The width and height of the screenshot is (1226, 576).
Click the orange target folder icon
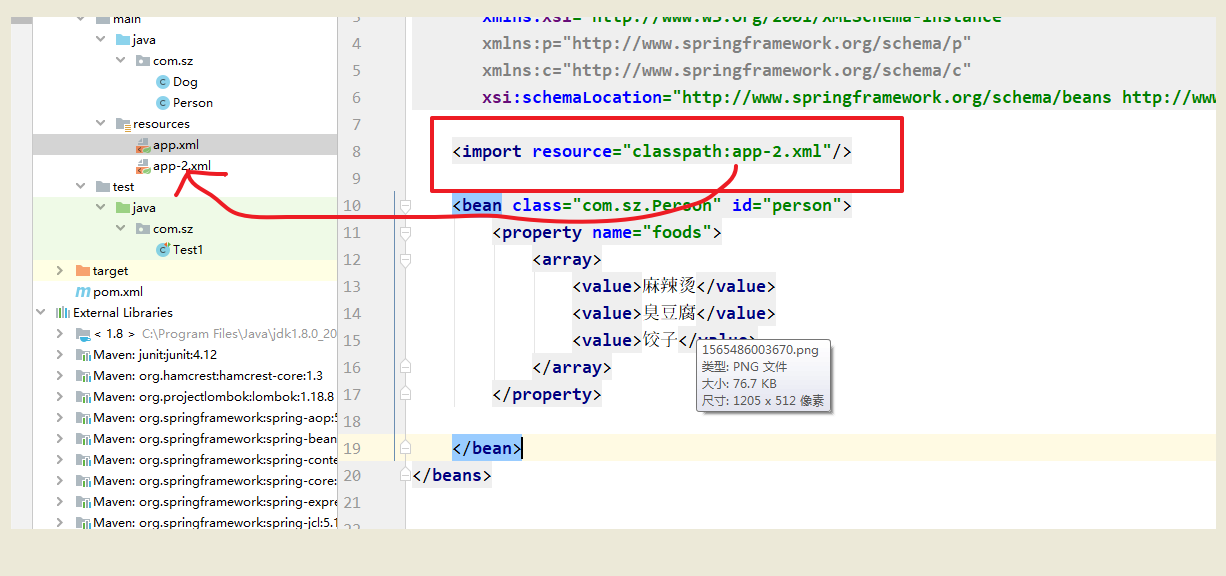(x=83, y=271)
